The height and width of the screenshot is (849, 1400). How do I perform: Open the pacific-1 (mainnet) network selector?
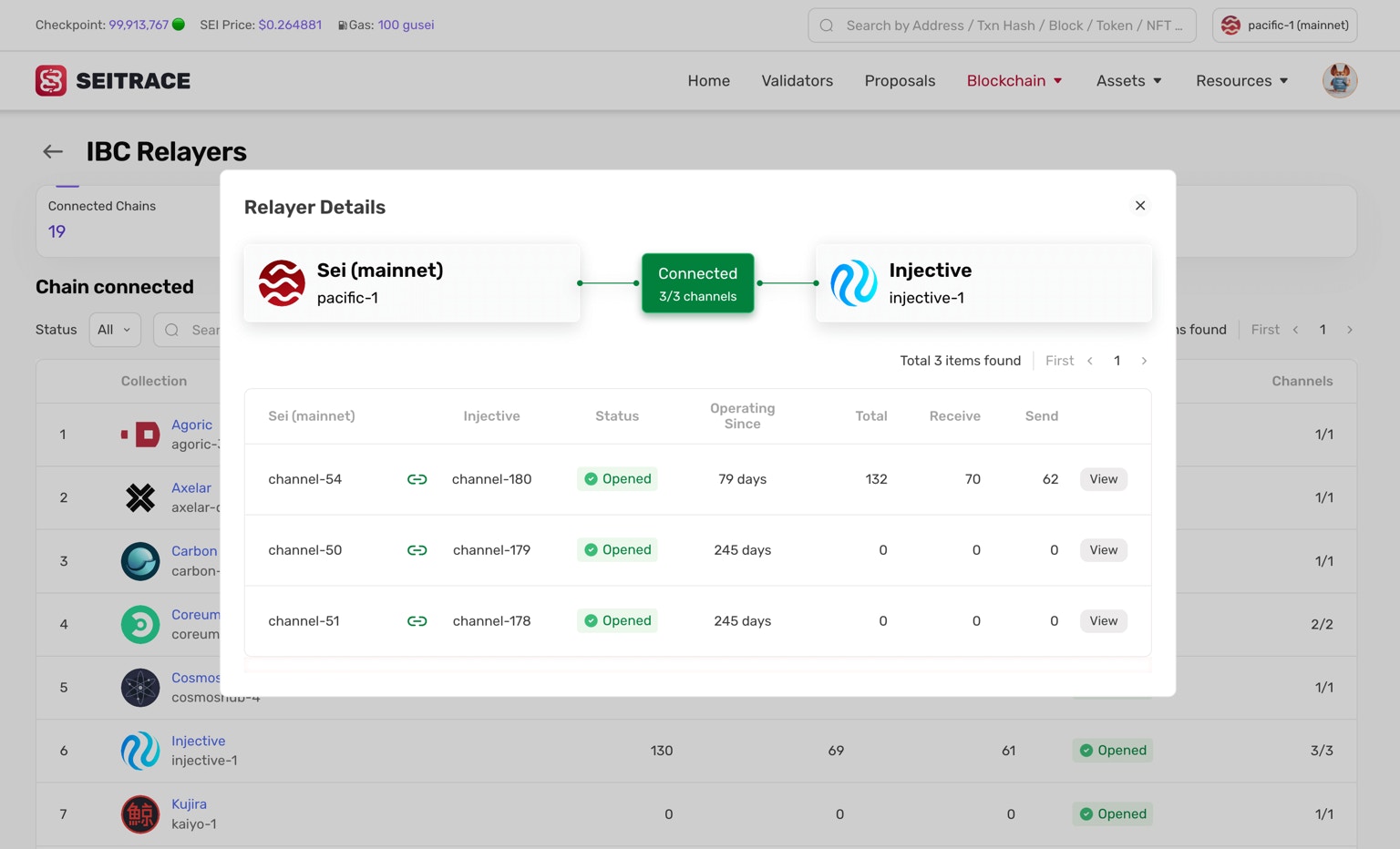click(1284, 26)
